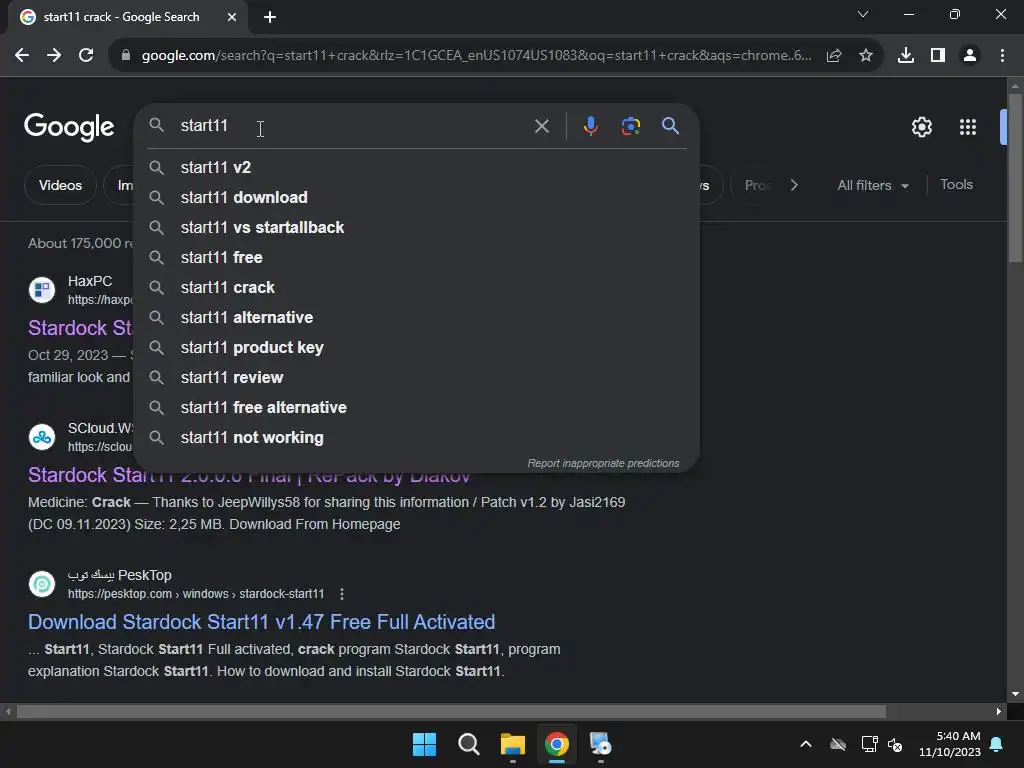Open the Chrome profile icon
Screen dimensions: 1024x768
click(x=970, y=56)
